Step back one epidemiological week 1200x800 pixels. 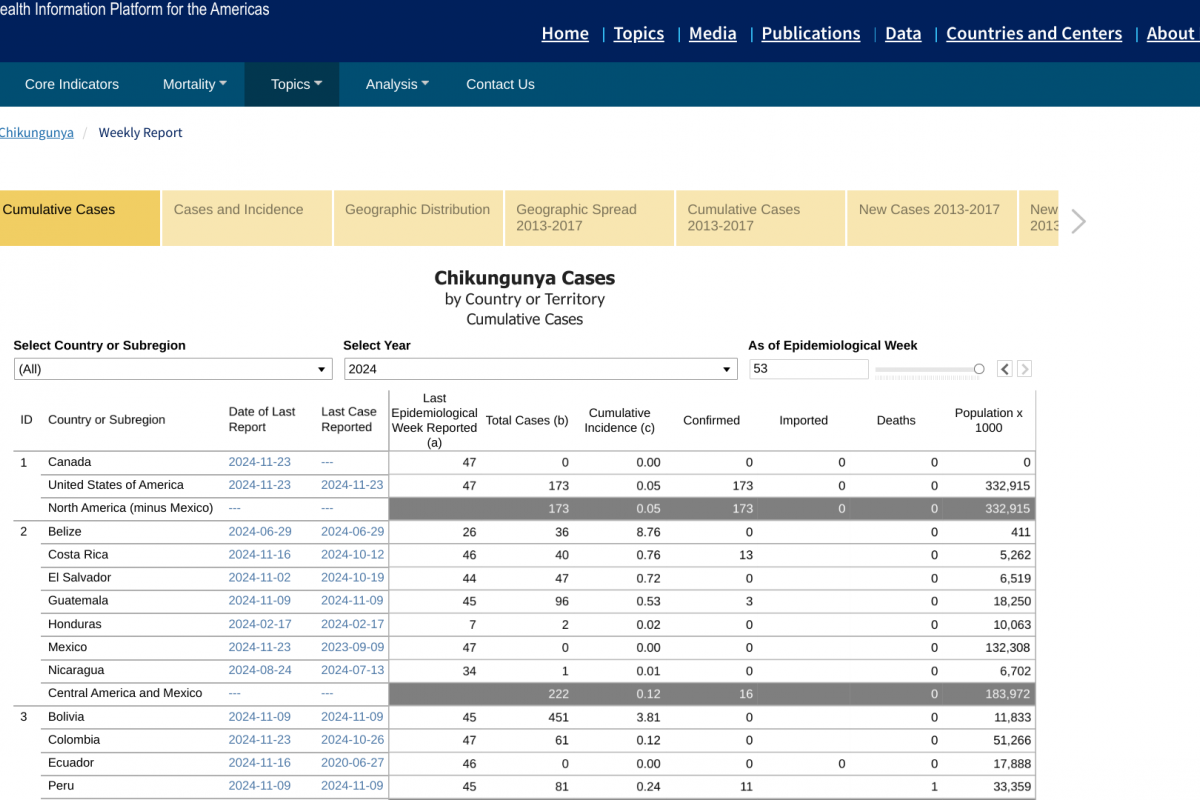(1005, 369)
